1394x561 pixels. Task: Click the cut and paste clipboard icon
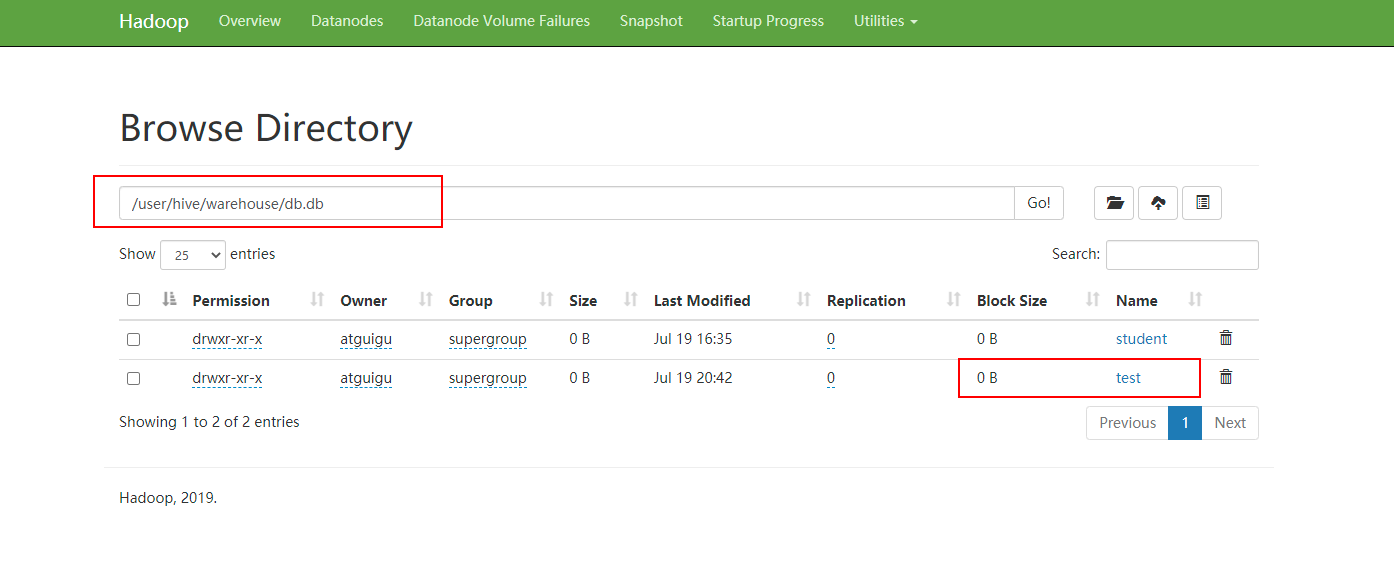point(1202,203)
